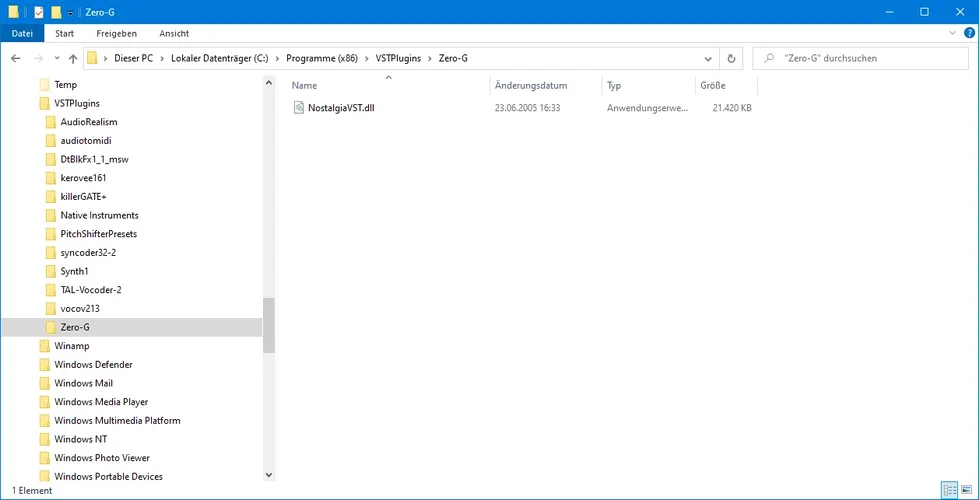Go back using the back arrow
The image size is (979, 500).
click(16, 58)
